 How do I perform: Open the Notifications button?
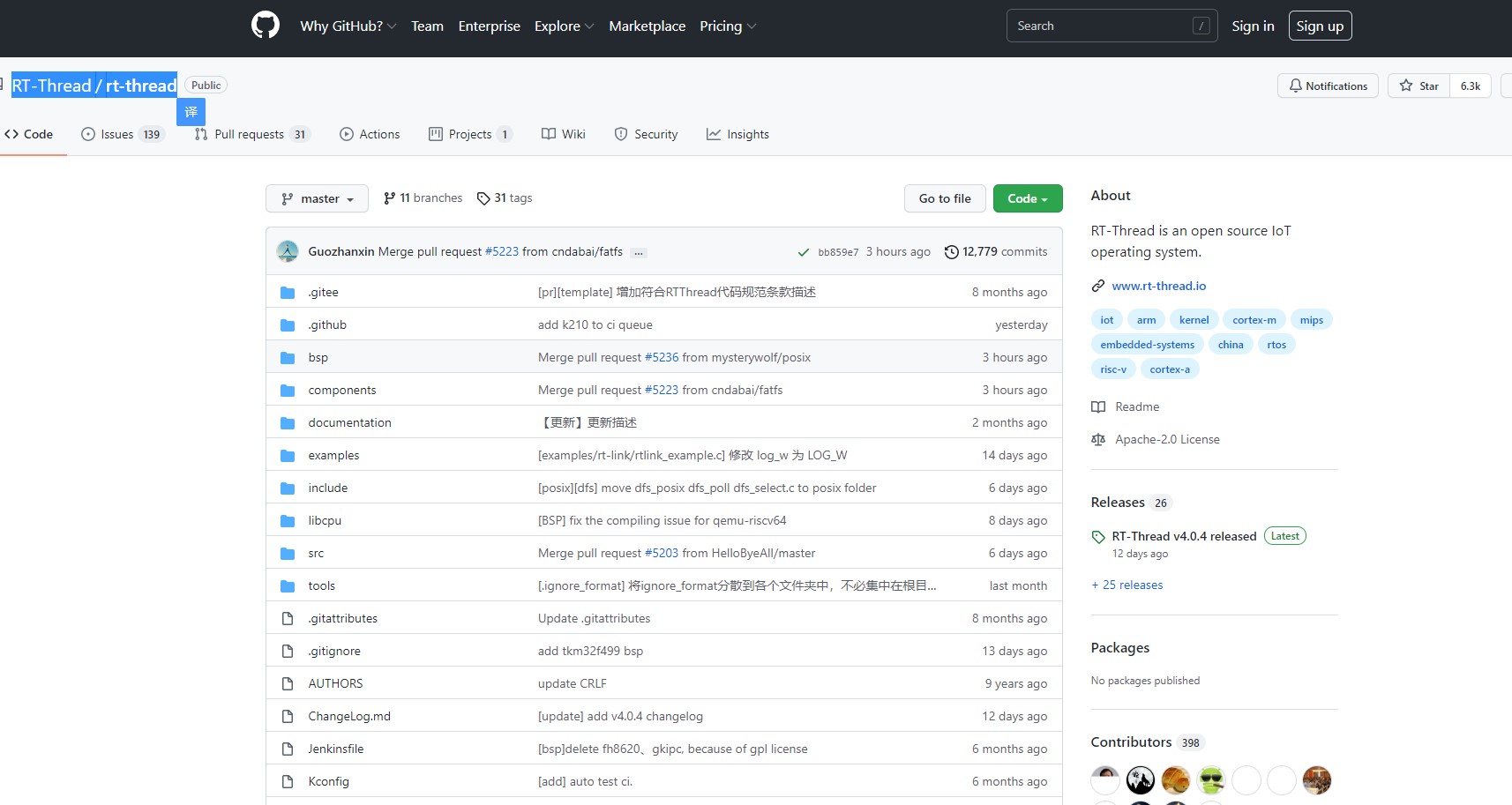click(1328, 86)
